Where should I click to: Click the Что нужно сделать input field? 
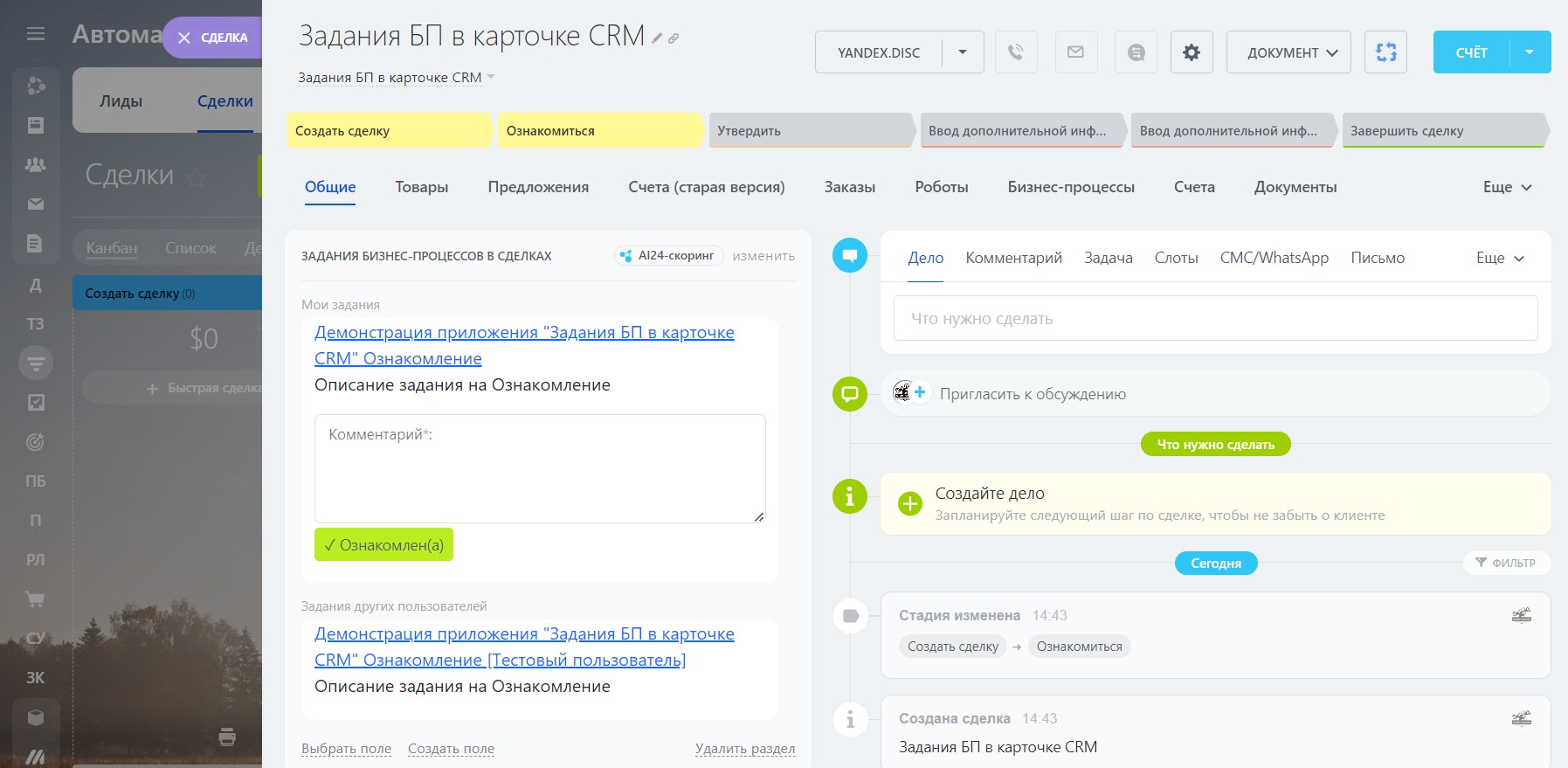click(x=1215, y=319)
